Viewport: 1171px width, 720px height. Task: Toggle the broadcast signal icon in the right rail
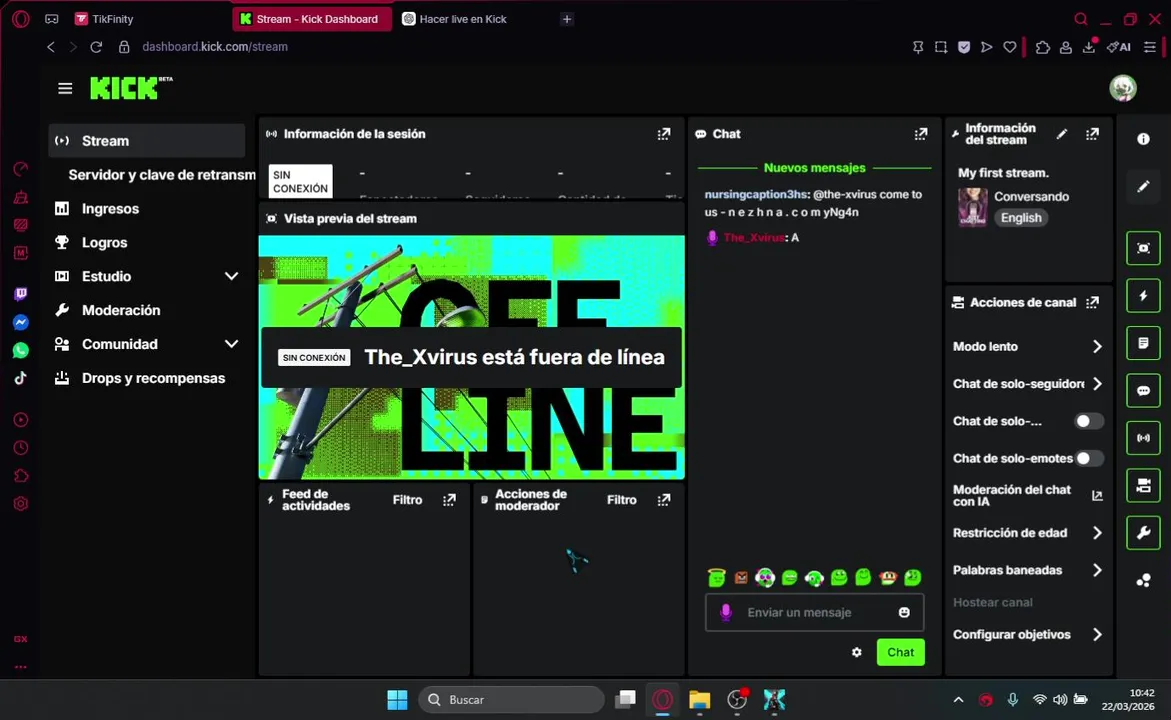[1143, 438]
